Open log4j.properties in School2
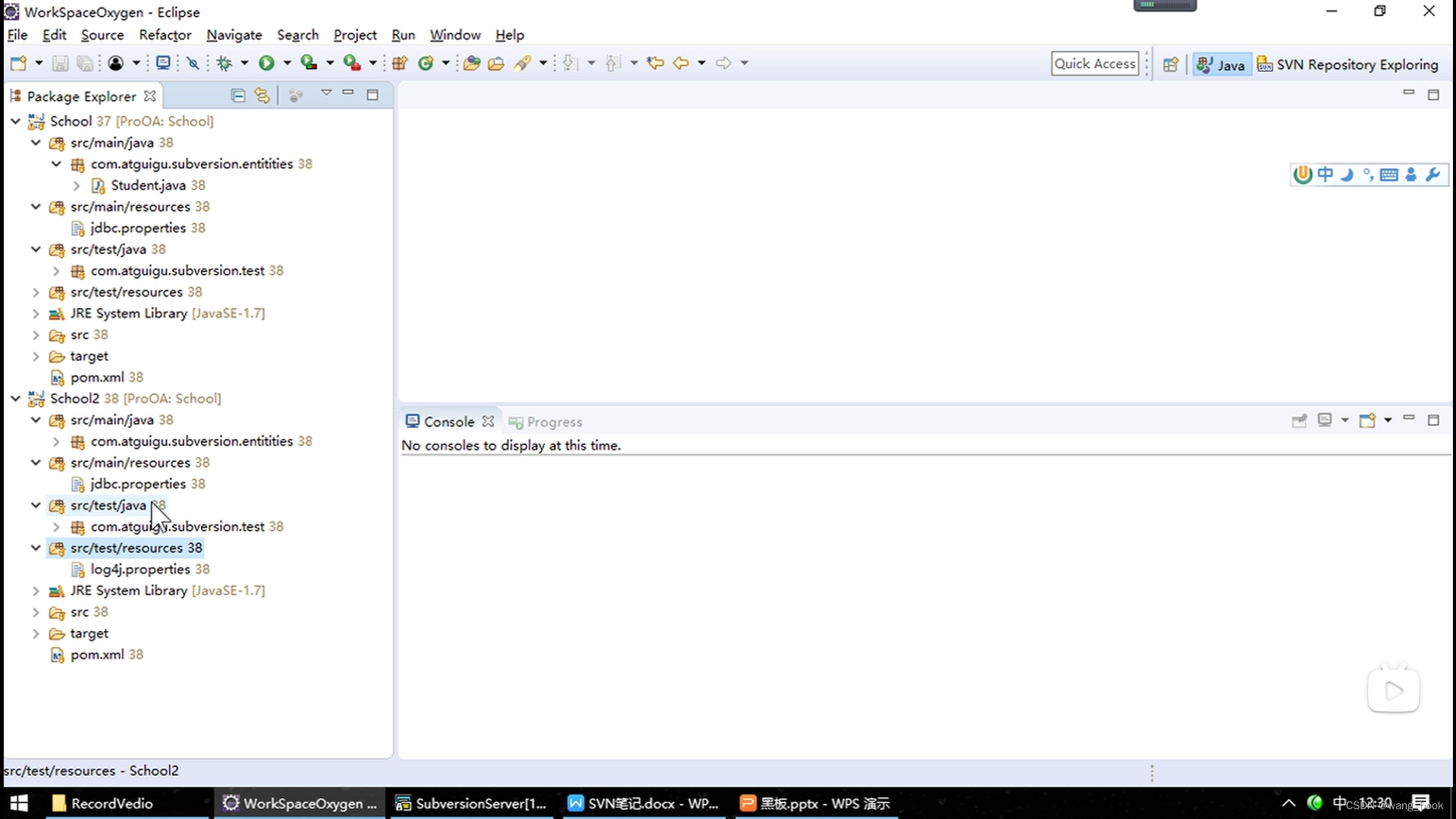Image resolution: width=1456 pixels, height=819 pixels. coord(140,568)
